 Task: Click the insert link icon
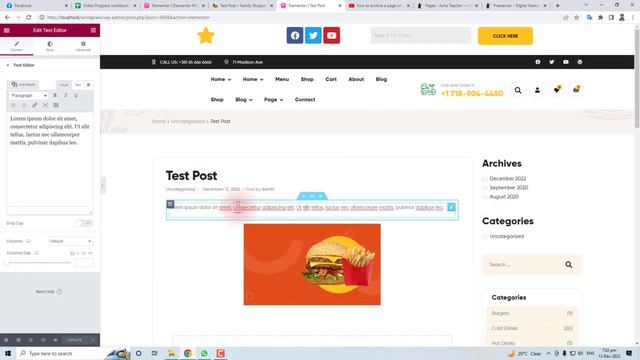[35, 105]
